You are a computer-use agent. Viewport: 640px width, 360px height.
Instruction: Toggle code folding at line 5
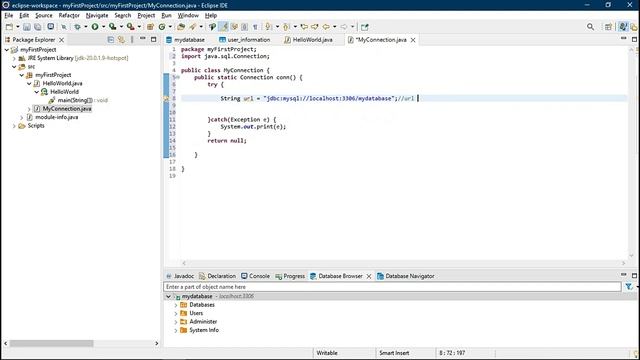[x=178, y=77]
